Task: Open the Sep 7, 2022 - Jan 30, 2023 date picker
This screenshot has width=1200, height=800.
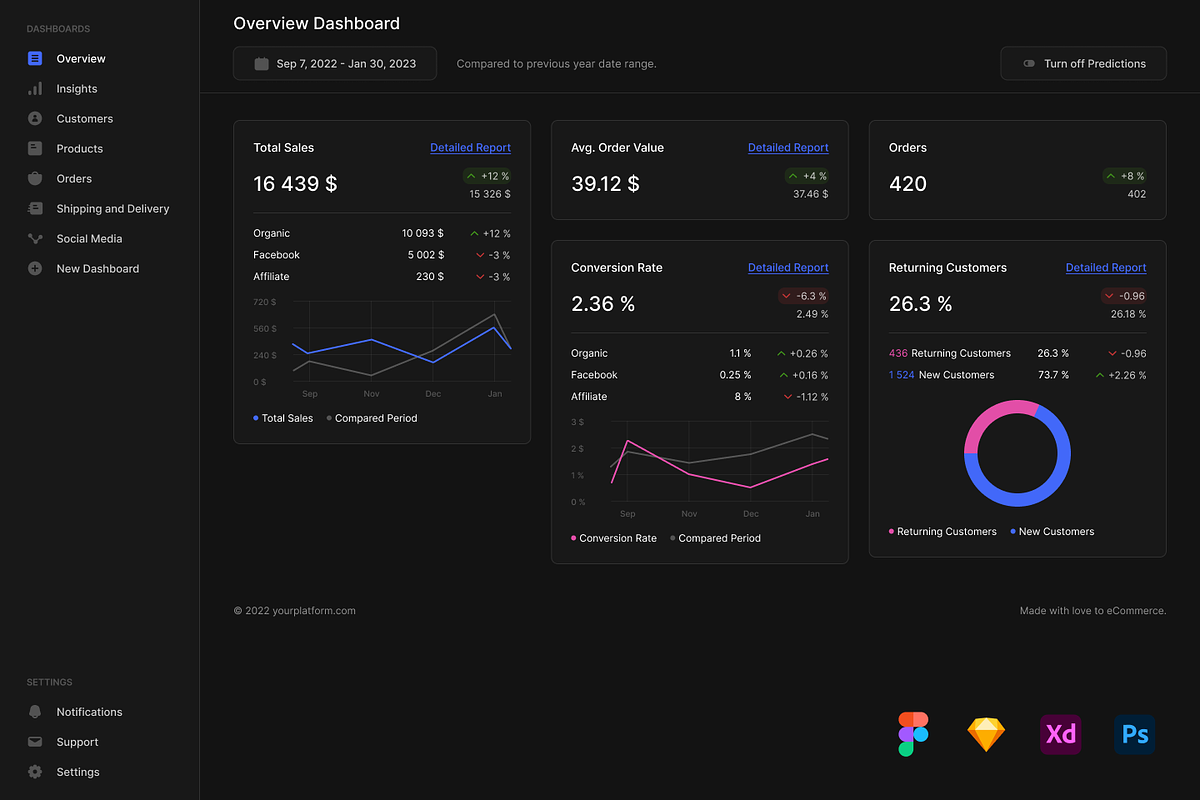Action: click(x=335, y=63)
